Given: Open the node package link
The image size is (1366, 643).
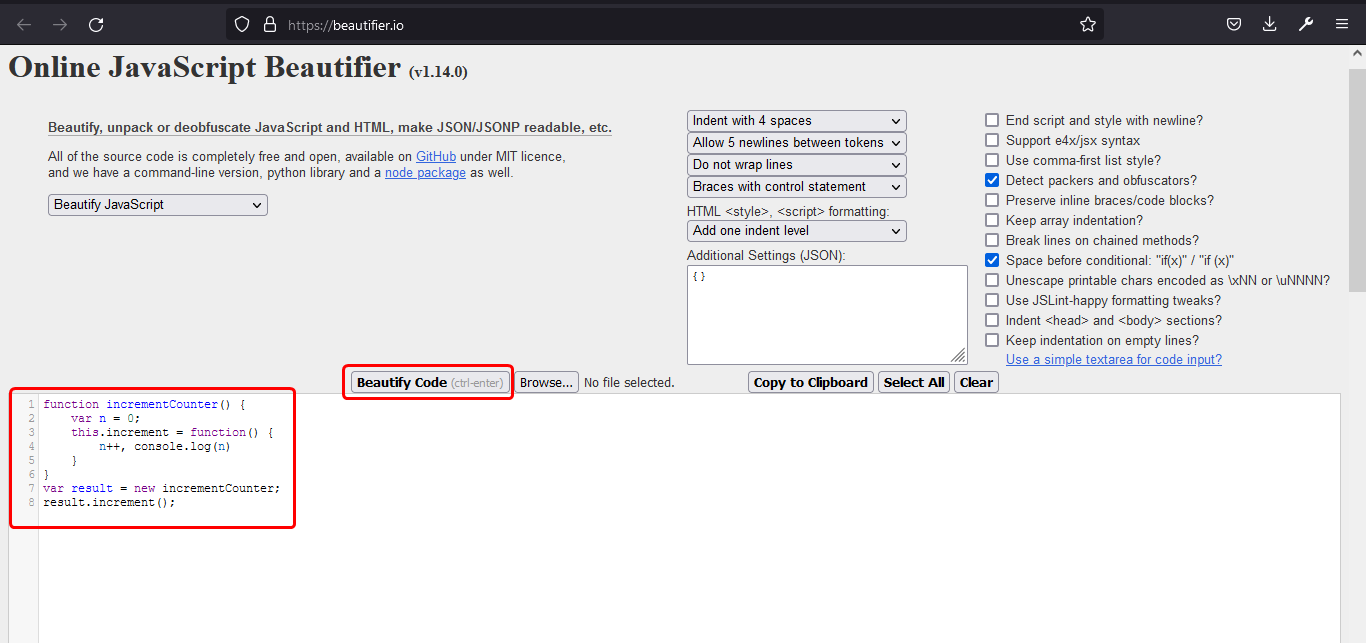Looking at the screenshot, I should tap(425, 172).
